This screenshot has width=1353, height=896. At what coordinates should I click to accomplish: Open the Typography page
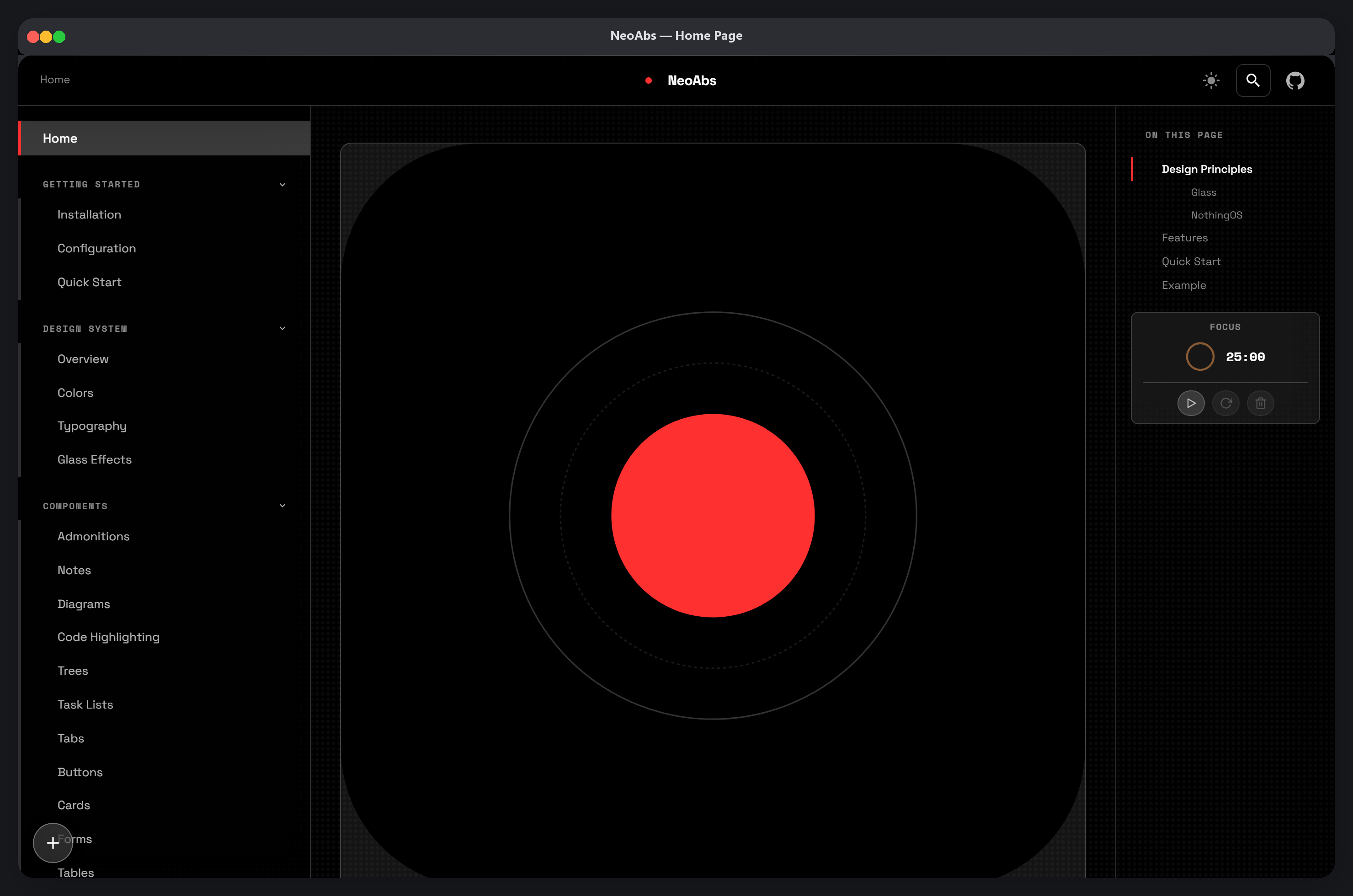[92, 426]
